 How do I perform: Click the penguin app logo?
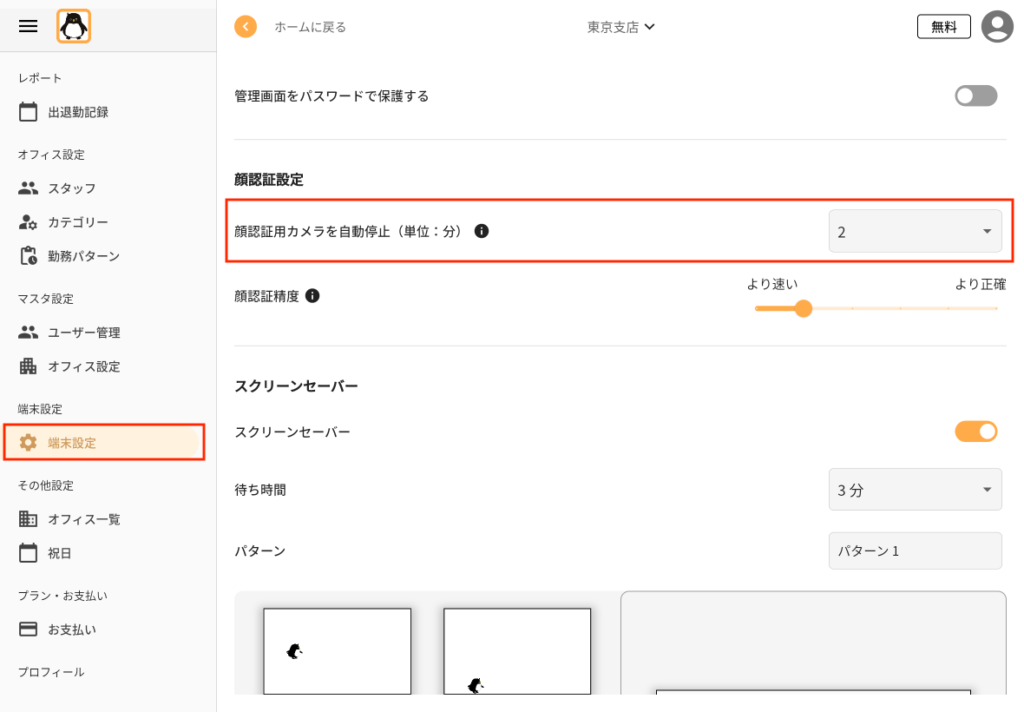point(74,27)
